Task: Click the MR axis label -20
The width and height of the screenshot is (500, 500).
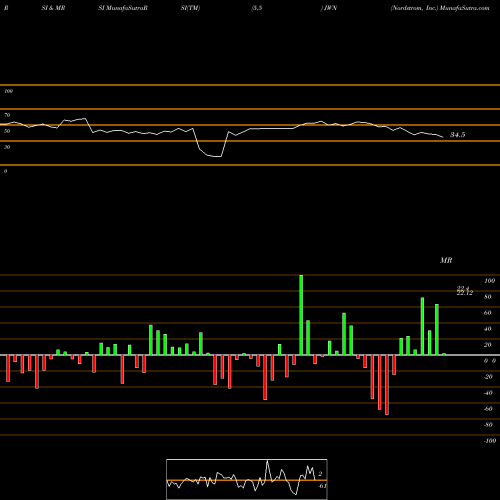Action: pos(488,377)
